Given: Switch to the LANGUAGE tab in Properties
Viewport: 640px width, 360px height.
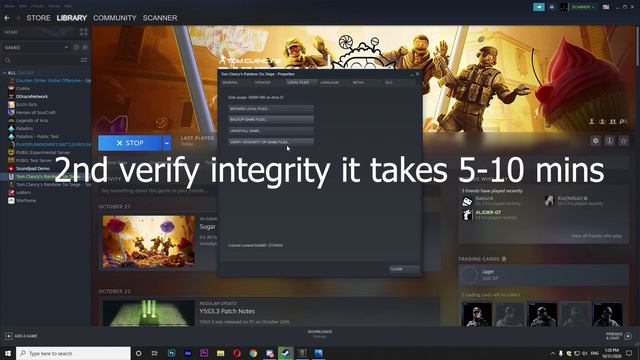Looking at the screenshot, I should point(329,82).
